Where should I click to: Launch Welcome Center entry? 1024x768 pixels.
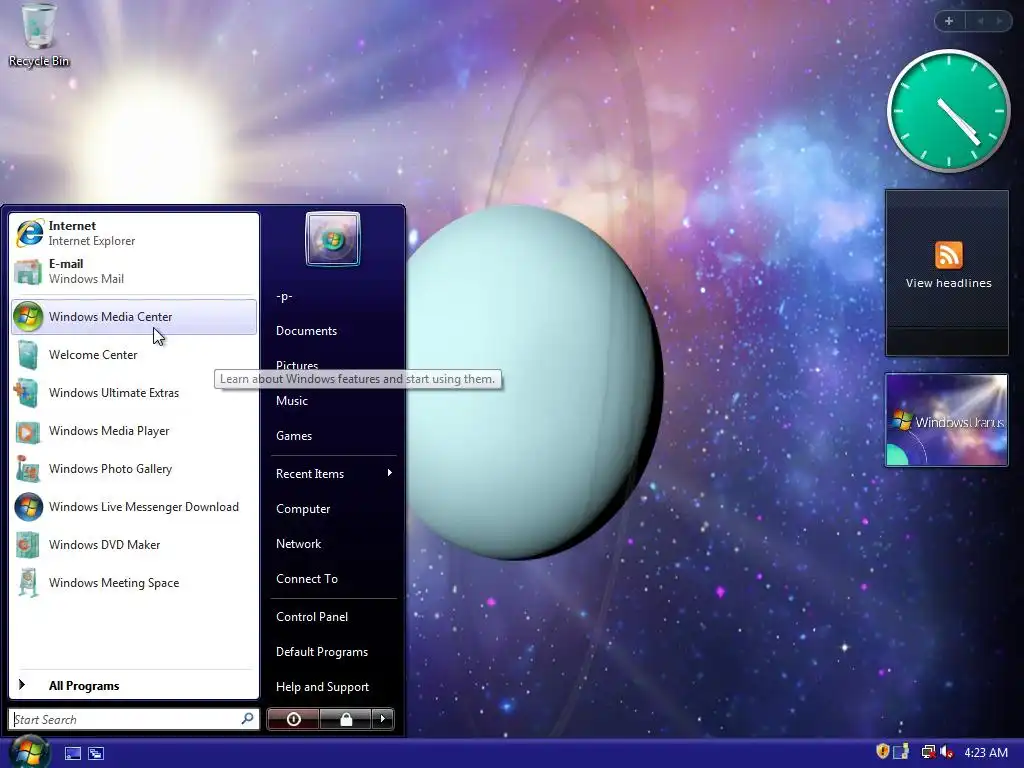click(x=134, y=355)
